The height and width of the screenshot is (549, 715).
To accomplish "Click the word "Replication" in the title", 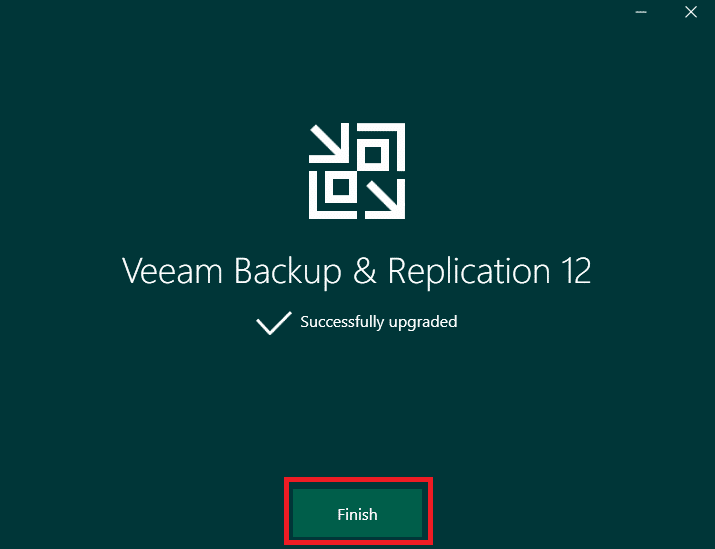I will (469, 272).
